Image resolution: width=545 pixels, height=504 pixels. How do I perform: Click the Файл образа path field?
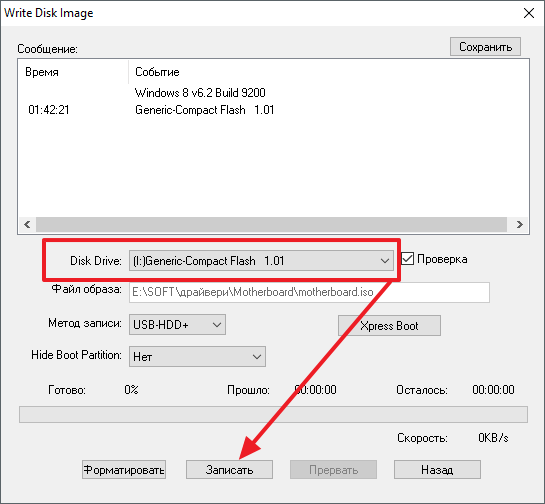[x=309, y=292]
